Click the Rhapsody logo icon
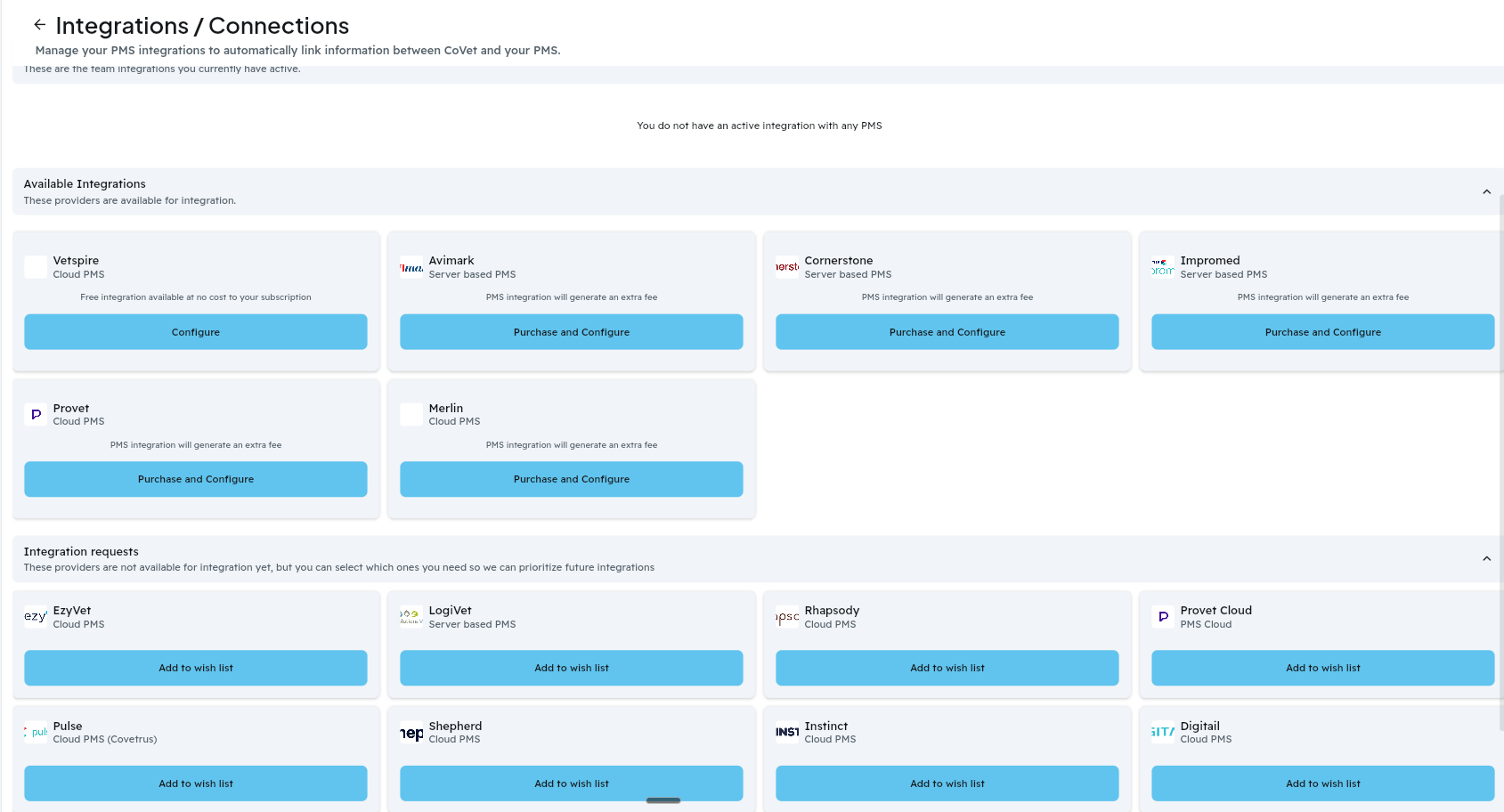This screenshot has height=812, width=1504. coord(787,616)
